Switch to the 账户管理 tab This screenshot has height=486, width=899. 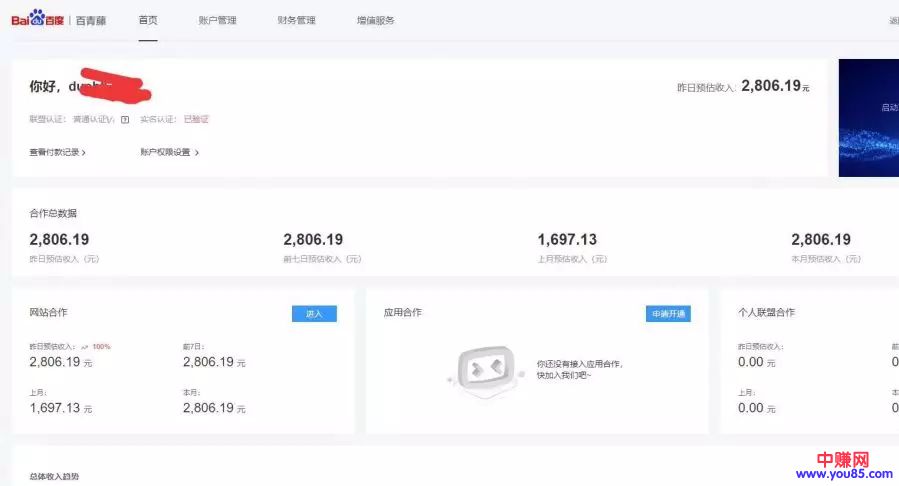point(217,20)
